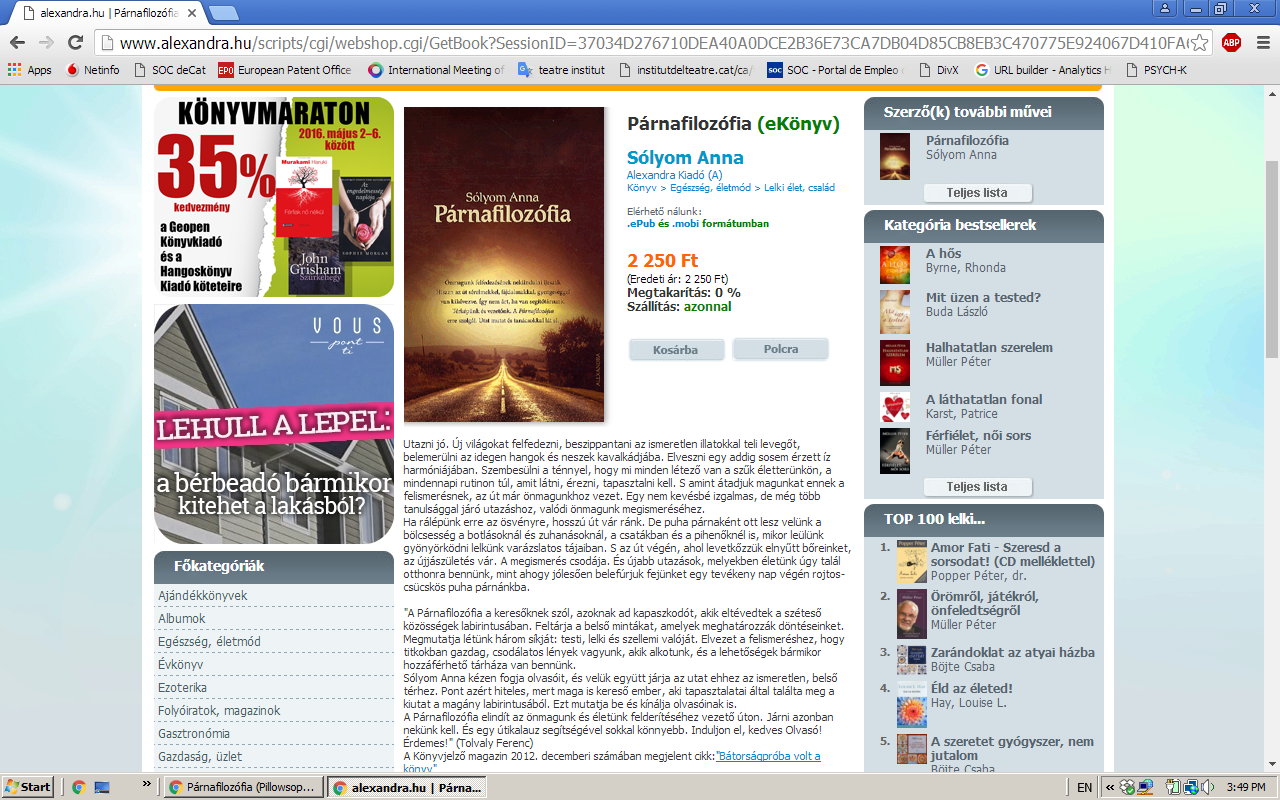The height and width of the screenshot is (800, 1280).
Task: Open the Könyvmaraton 35% discount banner
Action: tap(273, 197)
